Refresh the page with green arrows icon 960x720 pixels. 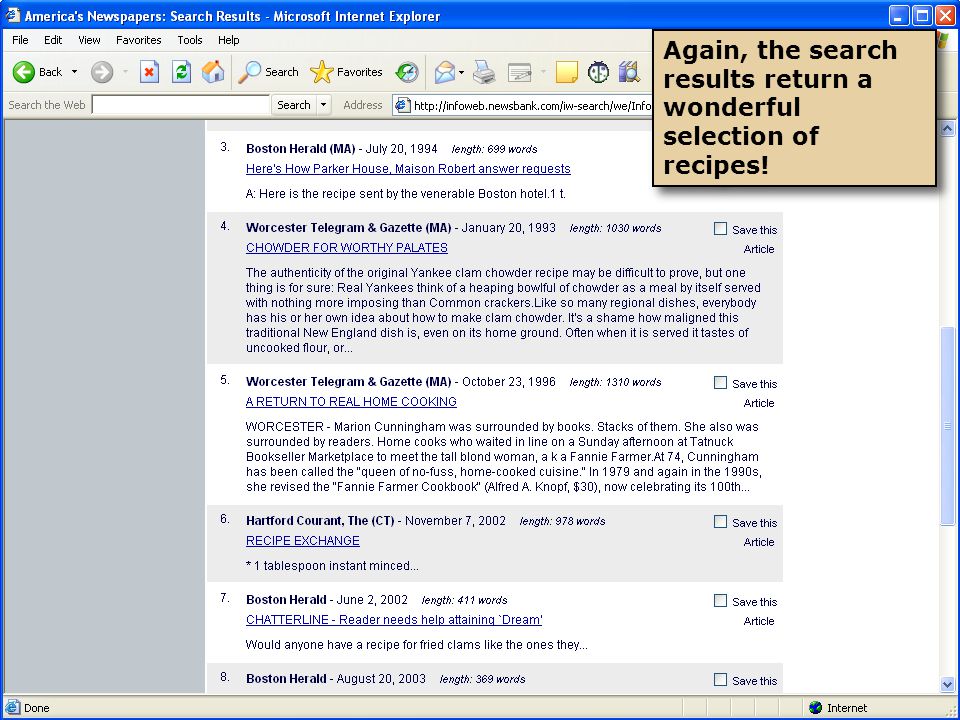click(181, 72)
